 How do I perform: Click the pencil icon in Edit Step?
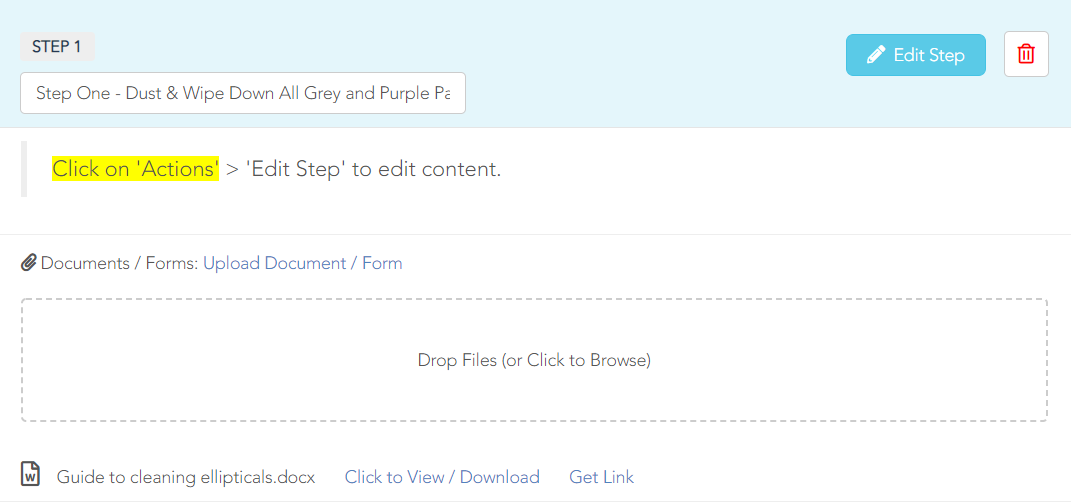tap(876, 55)
